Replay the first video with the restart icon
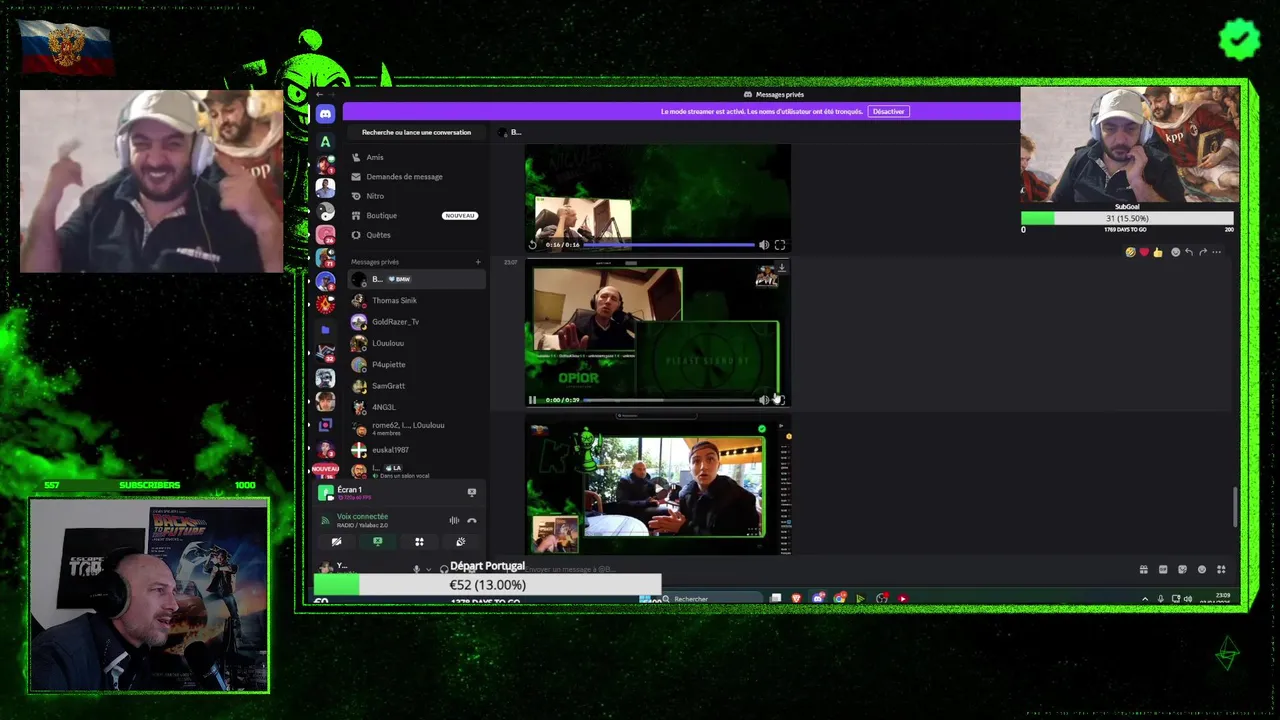The image size is (1280, 720). click(x=532, y=244)
